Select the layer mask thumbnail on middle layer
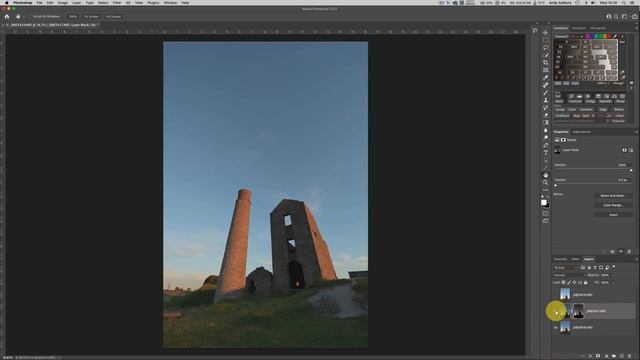Image resolution: width=640 pixels, height=360 pixels. click(578, 311)
